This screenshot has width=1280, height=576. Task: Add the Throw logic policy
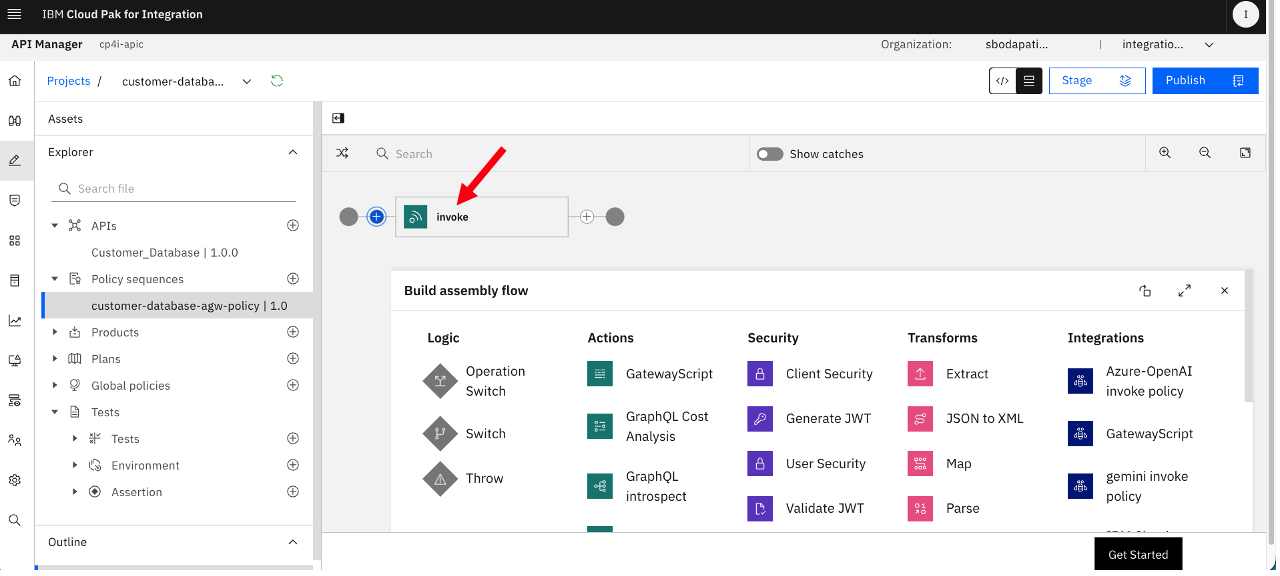click(x=464, y=478)
